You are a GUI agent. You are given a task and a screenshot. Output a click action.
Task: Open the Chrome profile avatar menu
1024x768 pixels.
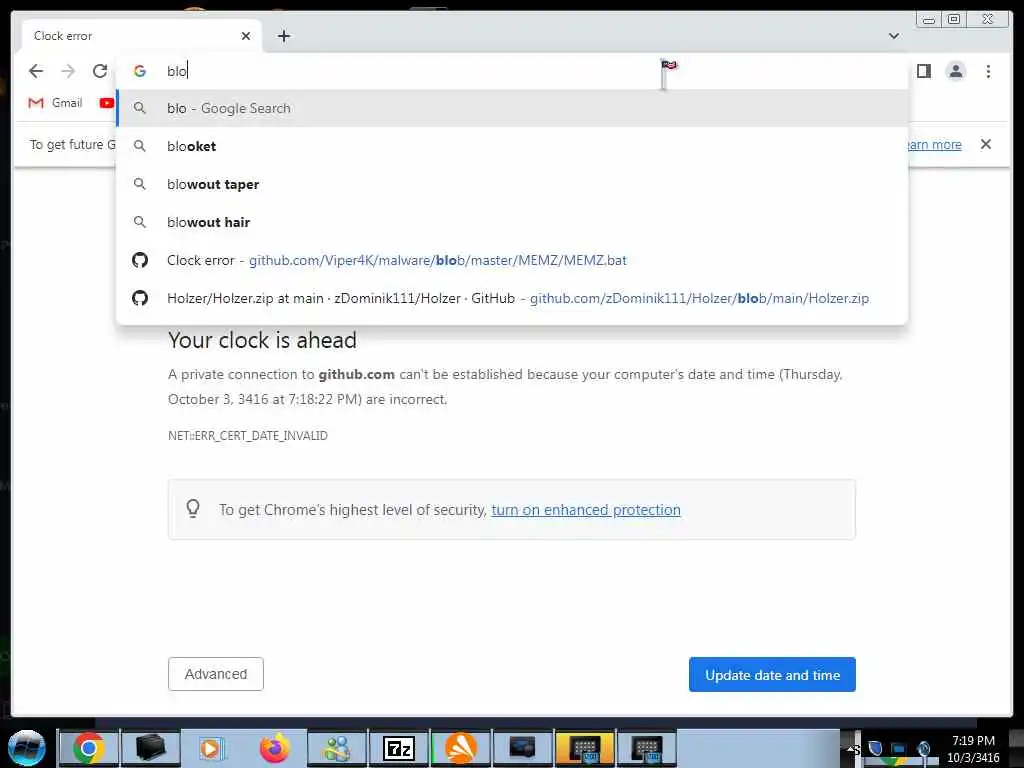coord(955,71)
